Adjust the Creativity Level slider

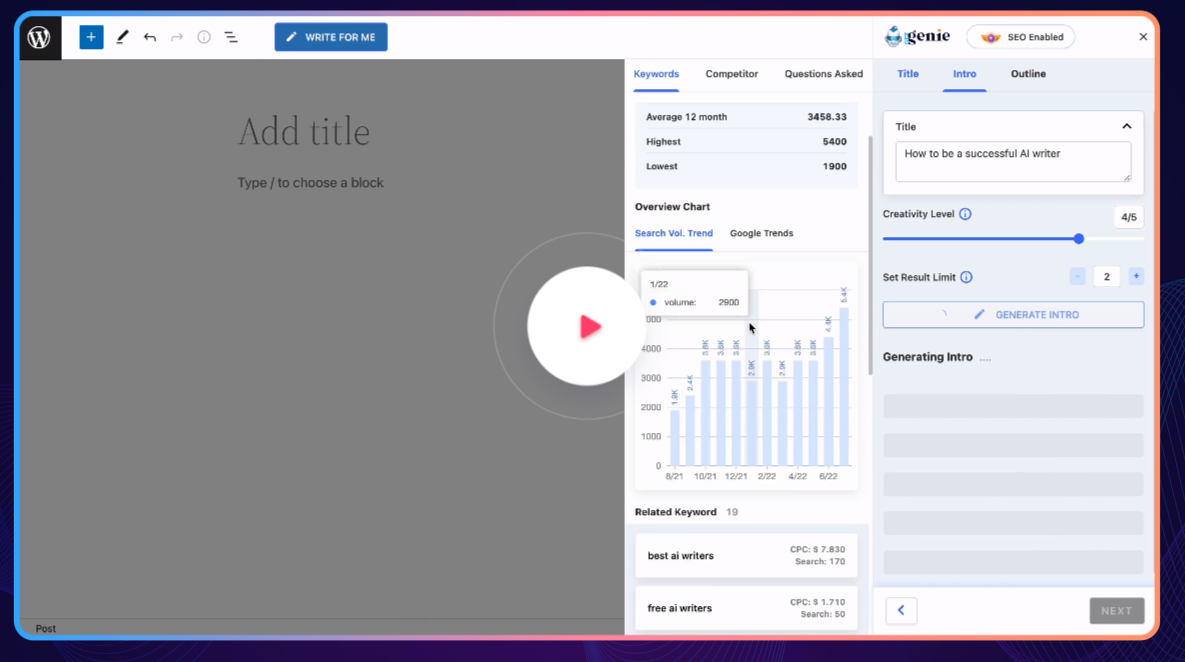click(x=1078, y=239)
